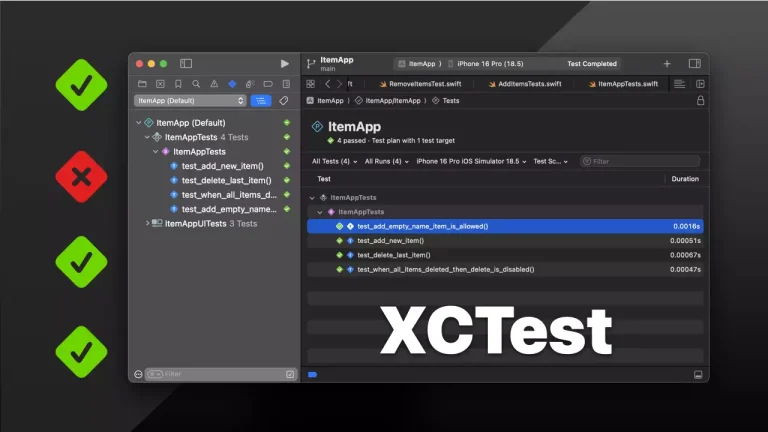Open the Bookmark navigator icon
The height and width of the screenshot is (432, 768).
tap(178, 84)
